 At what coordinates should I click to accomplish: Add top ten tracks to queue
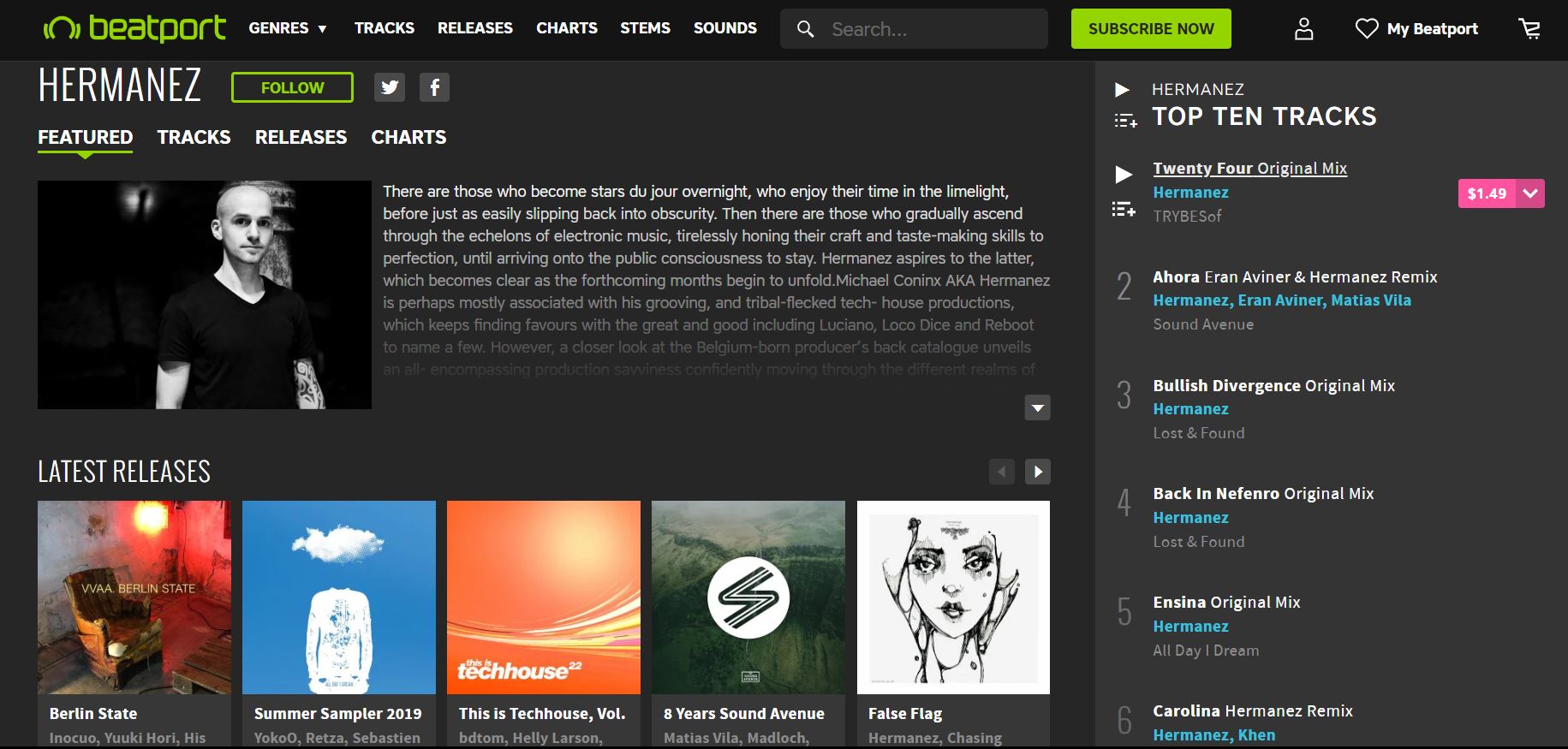click(x=1125, y=121)
